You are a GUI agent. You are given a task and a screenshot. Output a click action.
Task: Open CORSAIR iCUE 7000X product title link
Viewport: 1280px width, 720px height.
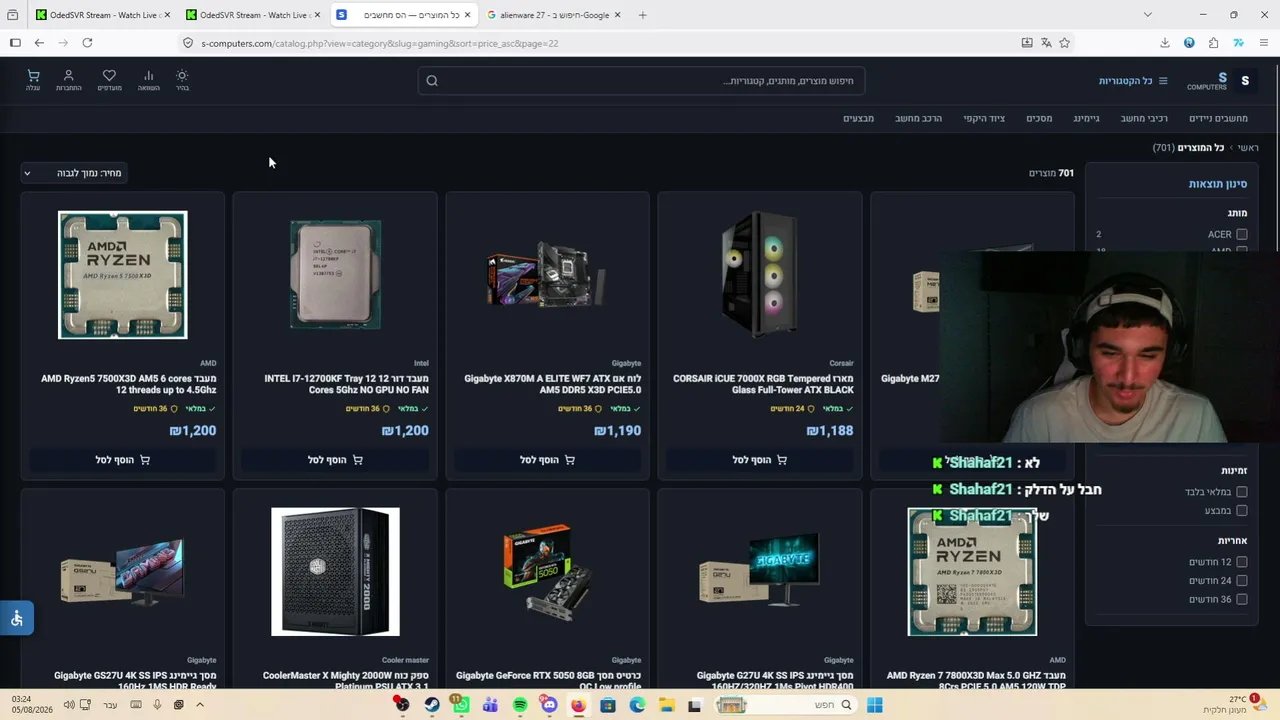pyautogui.click(x=763, y=385)
